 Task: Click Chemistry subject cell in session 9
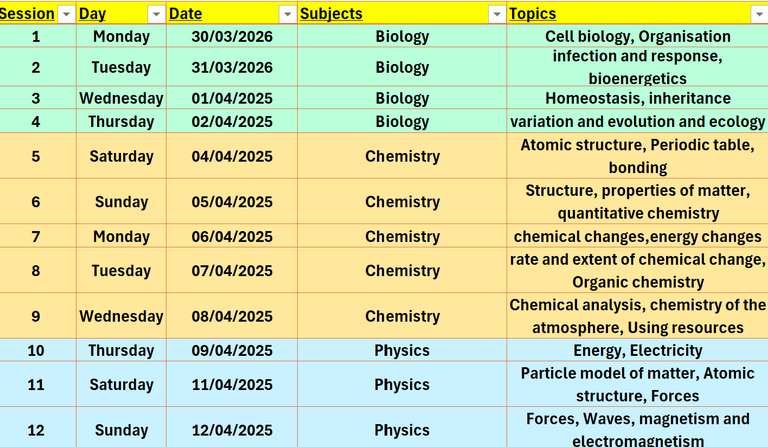point(402,316)
